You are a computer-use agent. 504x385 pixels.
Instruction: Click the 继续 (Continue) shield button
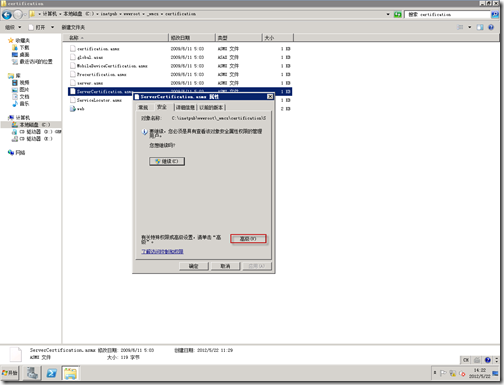(x=167, y=161)
